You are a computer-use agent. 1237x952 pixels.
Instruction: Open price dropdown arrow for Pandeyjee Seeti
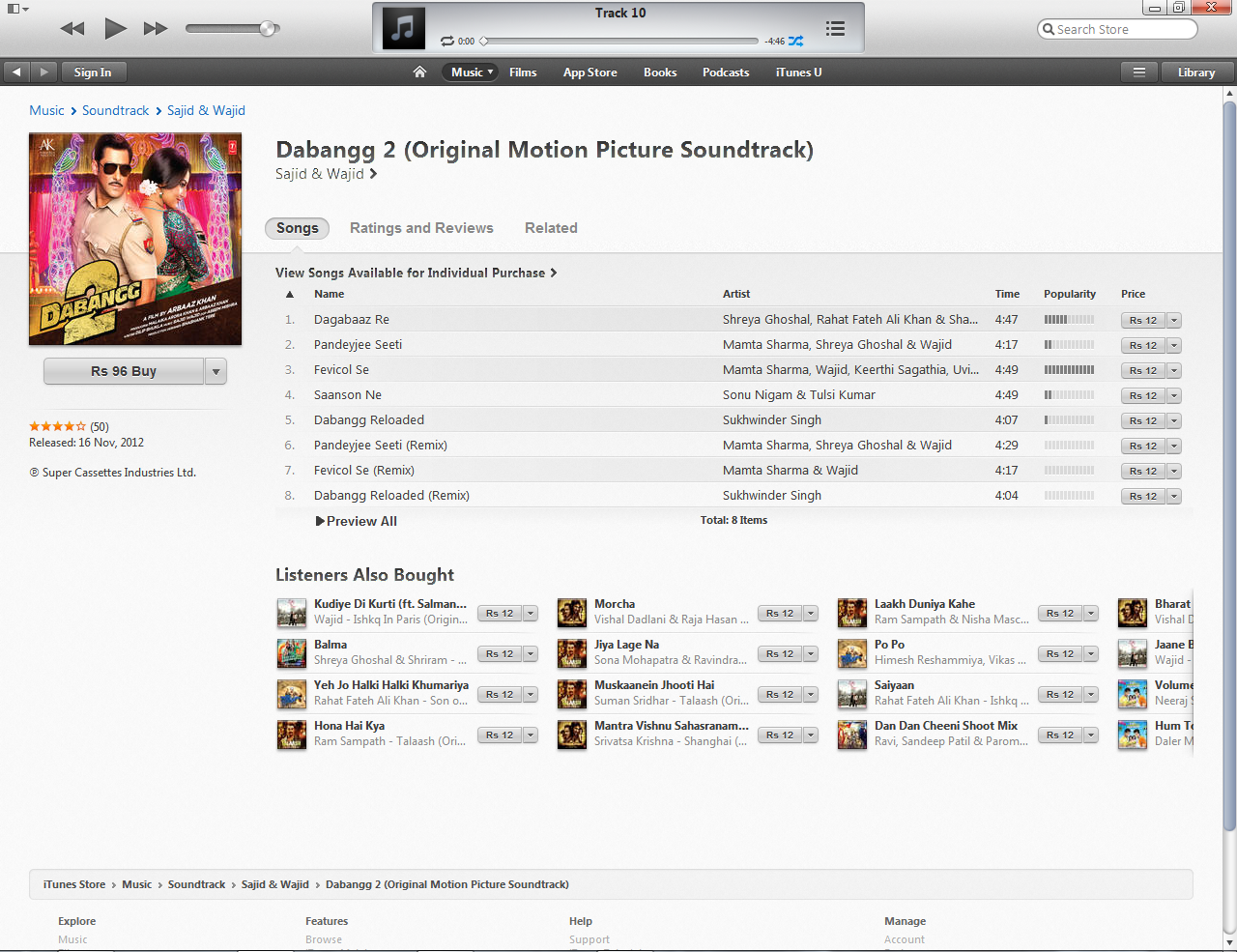coord(1174,345)
